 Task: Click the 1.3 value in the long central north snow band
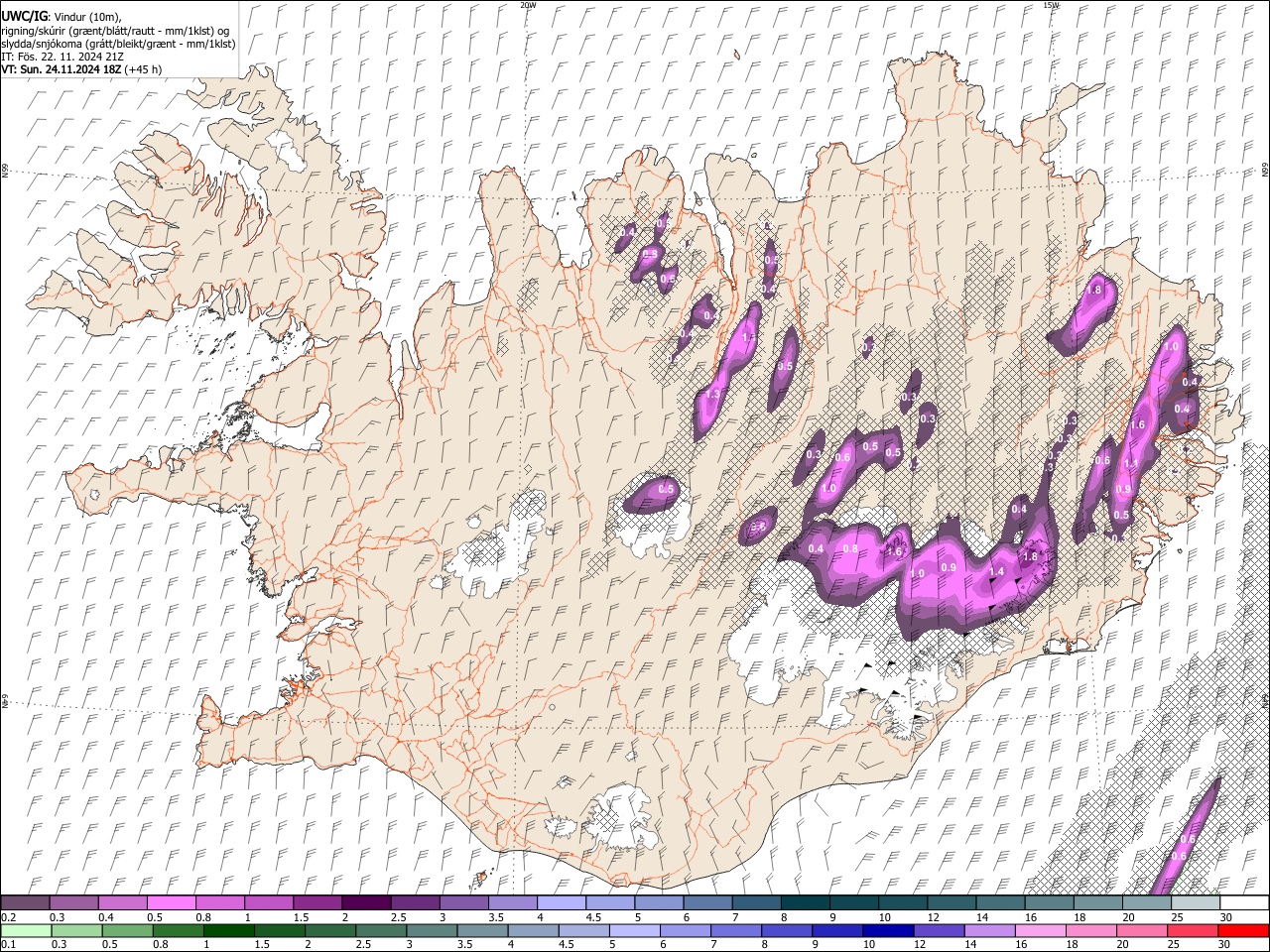click(x=711, y=394)
